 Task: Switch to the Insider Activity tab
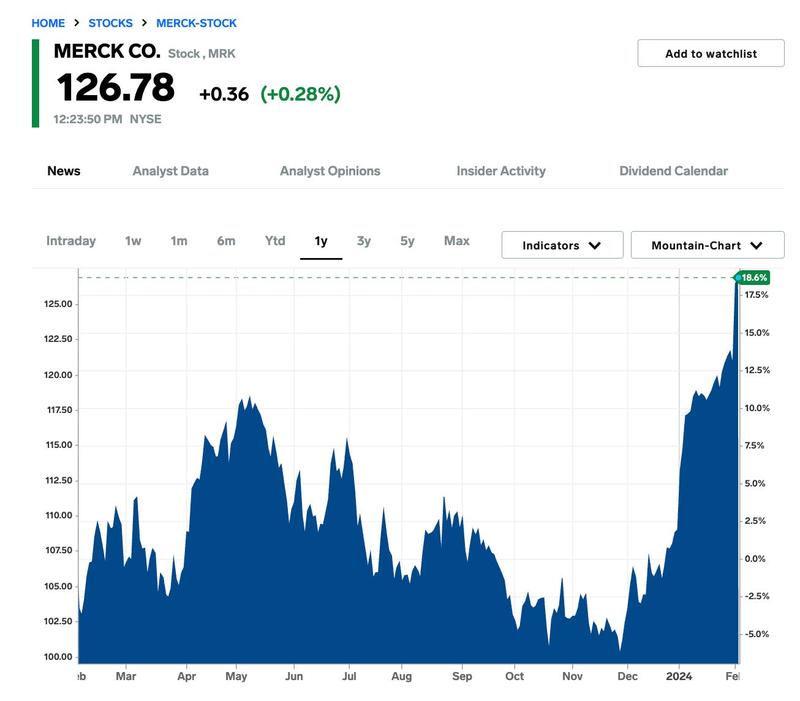pos(501,171)
